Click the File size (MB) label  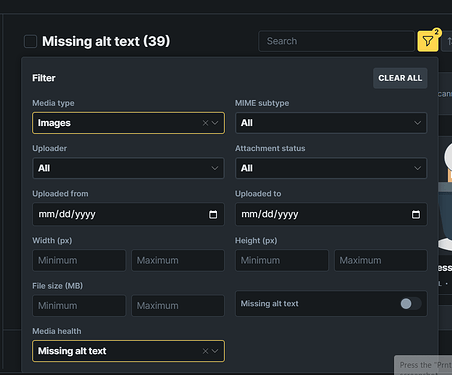(57, 286)
